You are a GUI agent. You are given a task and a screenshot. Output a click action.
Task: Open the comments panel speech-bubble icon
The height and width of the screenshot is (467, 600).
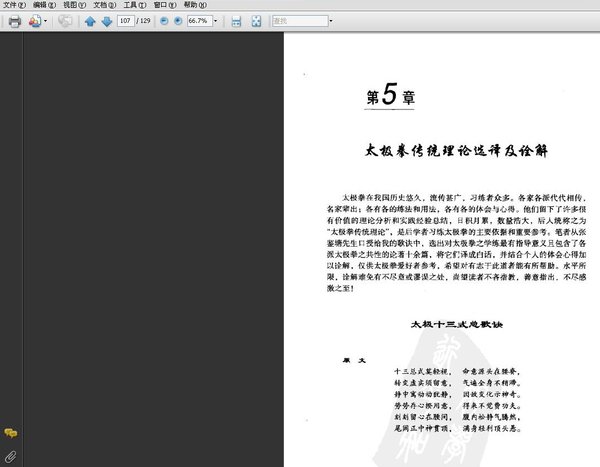point(11,433)
